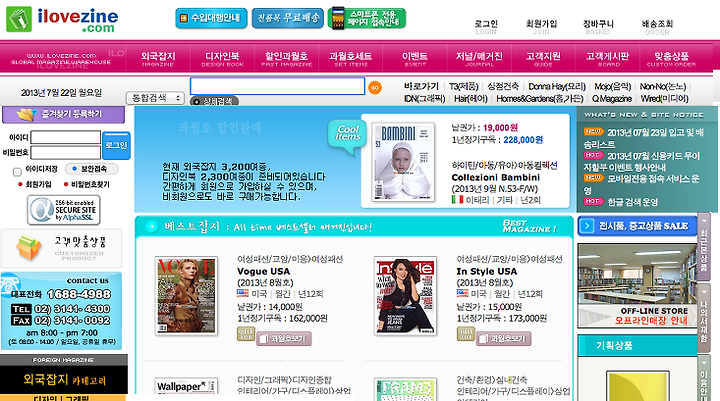Click the orange search go button

375,87
